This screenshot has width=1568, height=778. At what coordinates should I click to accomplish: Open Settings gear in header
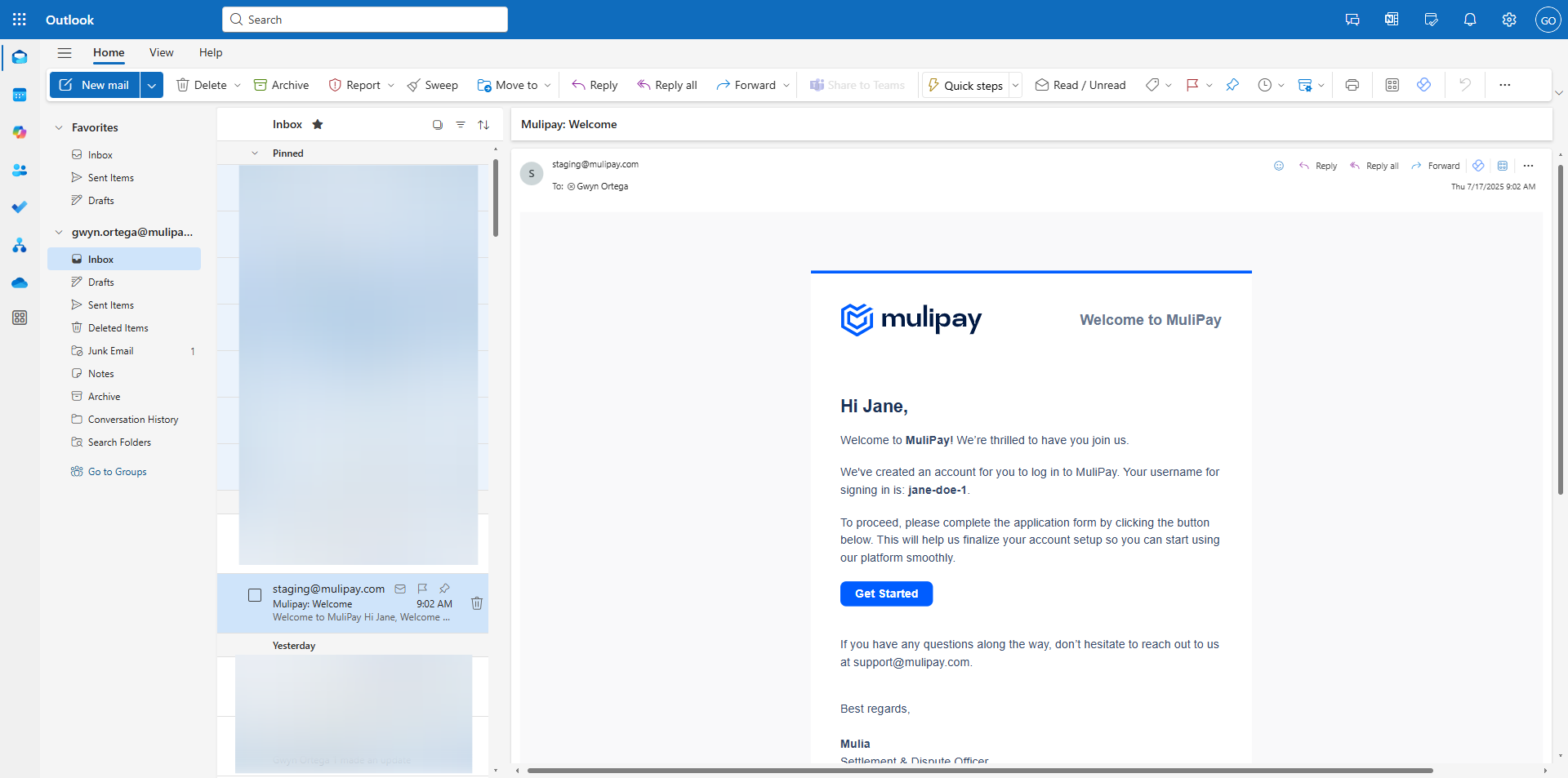(x=1509, y=20)
